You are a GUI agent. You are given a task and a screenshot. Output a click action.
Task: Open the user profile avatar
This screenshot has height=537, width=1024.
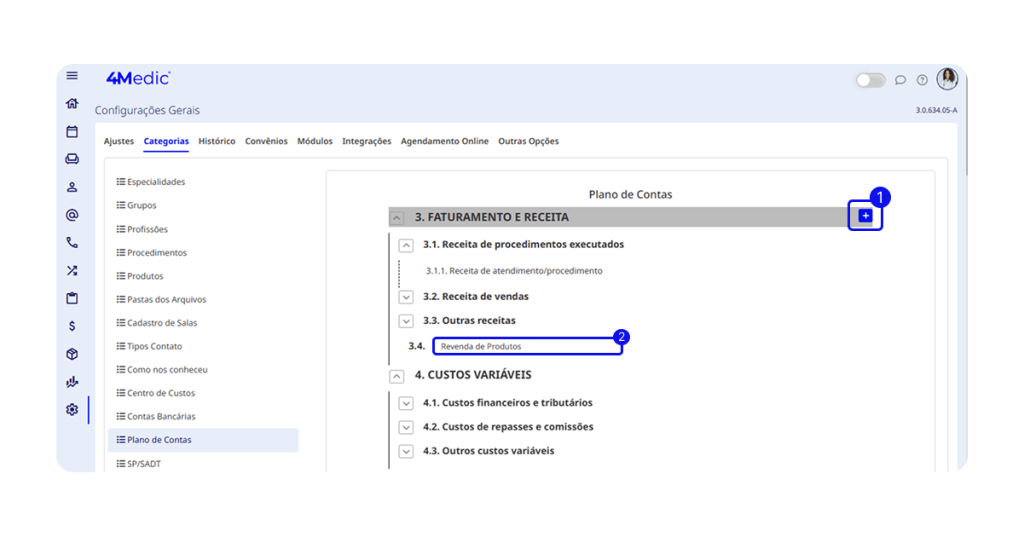tap(947, 79)
